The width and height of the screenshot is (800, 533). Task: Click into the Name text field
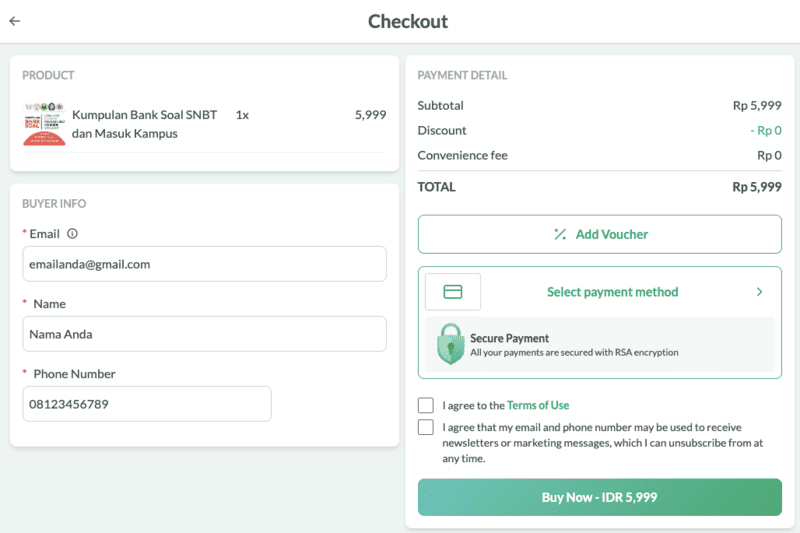[204, 334]
